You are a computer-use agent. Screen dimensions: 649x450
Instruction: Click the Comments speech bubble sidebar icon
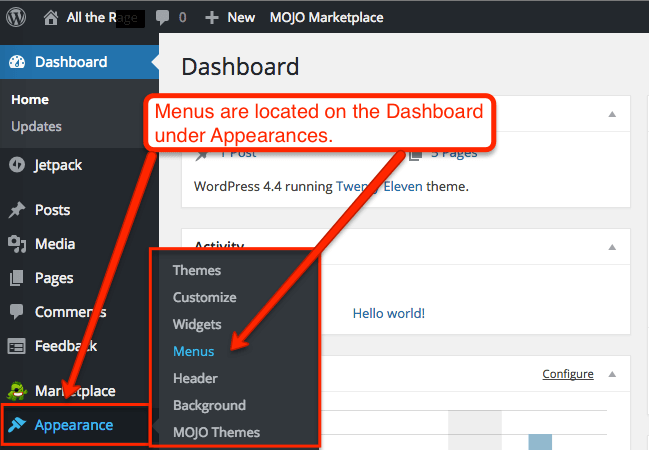(17, 312)
